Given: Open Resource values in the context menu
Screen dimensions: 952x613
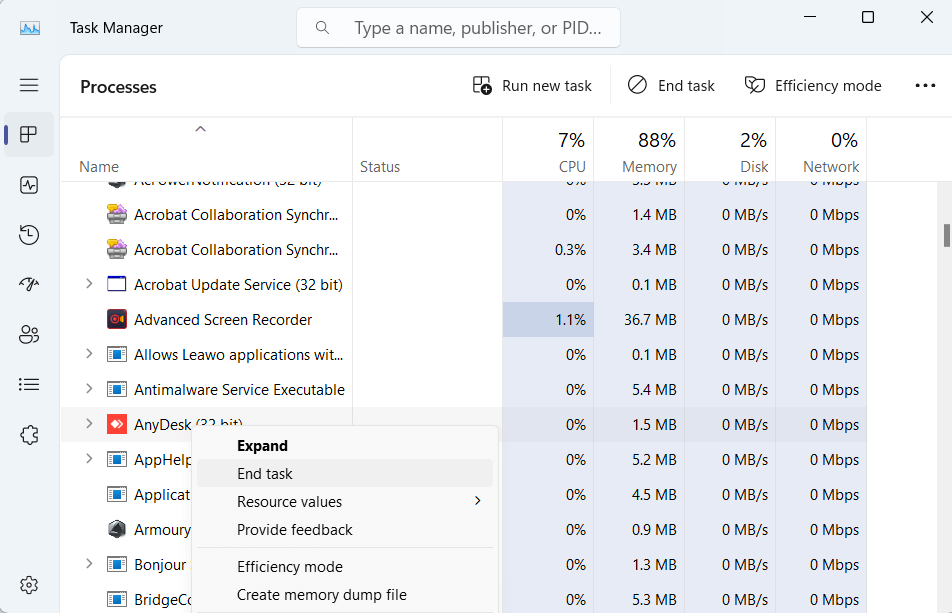Looking at the screenshot, I should pos(345,501).
